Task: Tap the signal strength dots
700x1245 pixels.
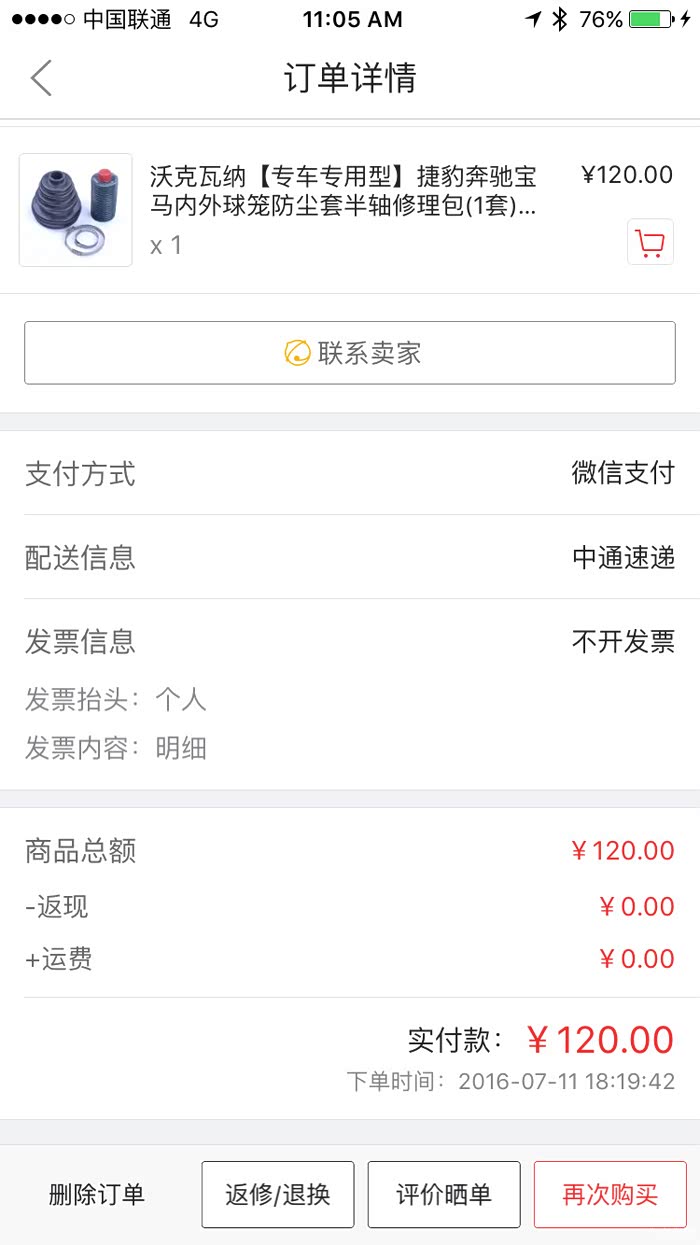Action: click(x=43, y=20)
